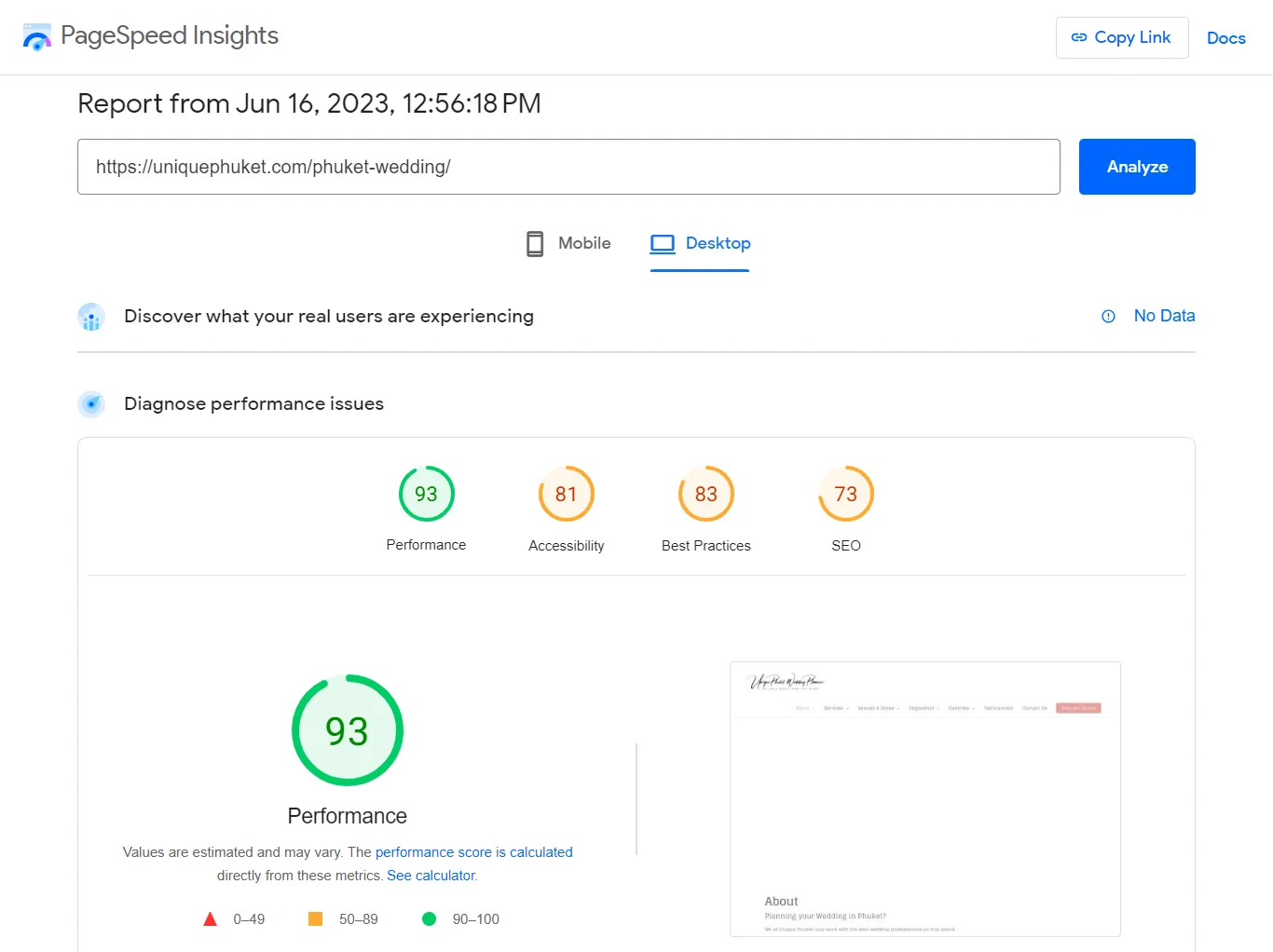Jump to the Performance score 93 gauge
The height and width of the screenshot is (952, 1273).
click(426, 494)
